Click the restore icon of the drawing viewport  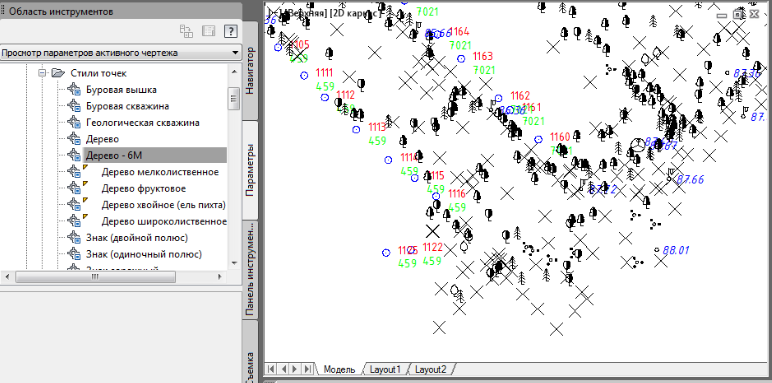[738, 14]
